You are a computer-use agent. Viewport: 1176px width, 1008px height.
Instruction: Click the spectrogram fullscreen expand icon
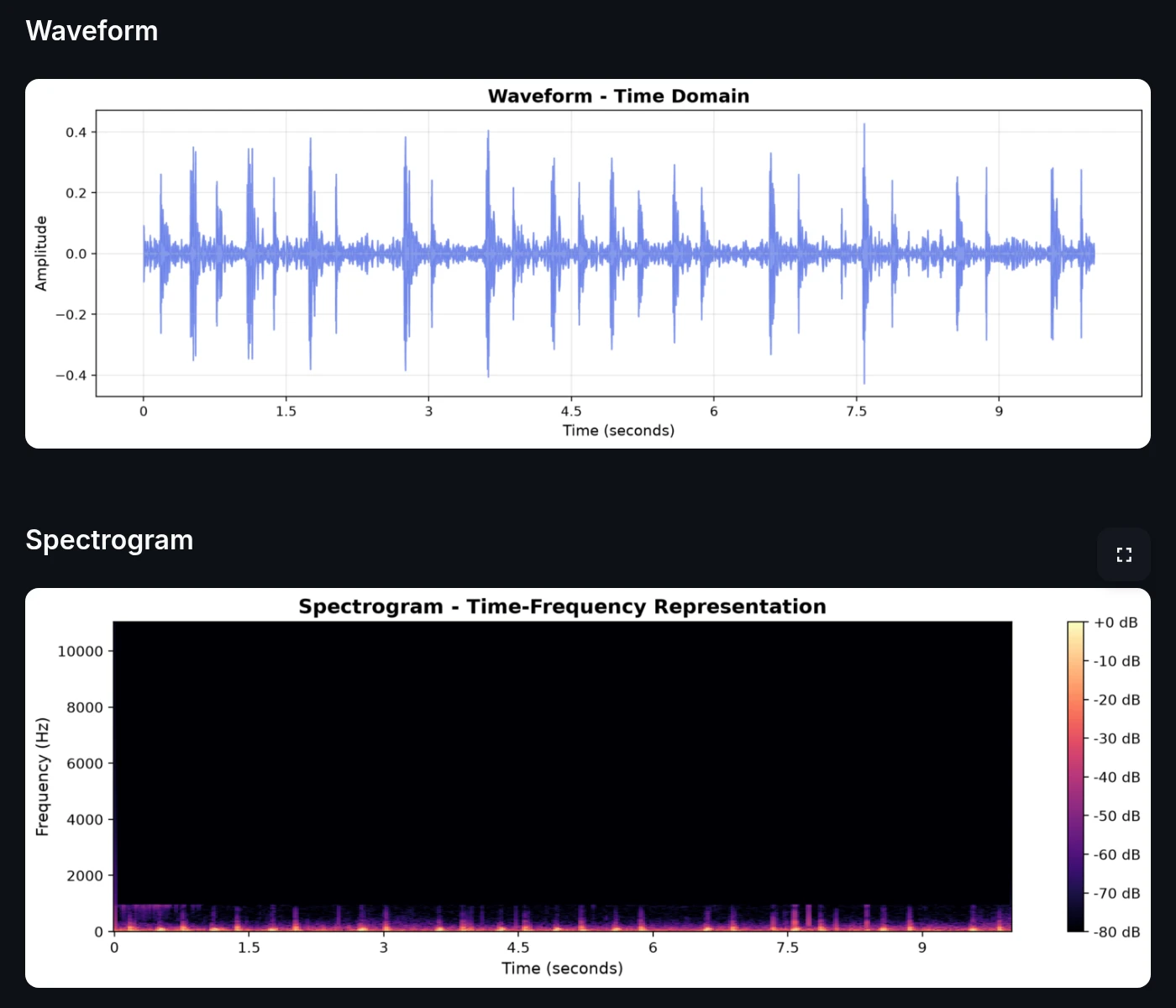coord(1124,554)
